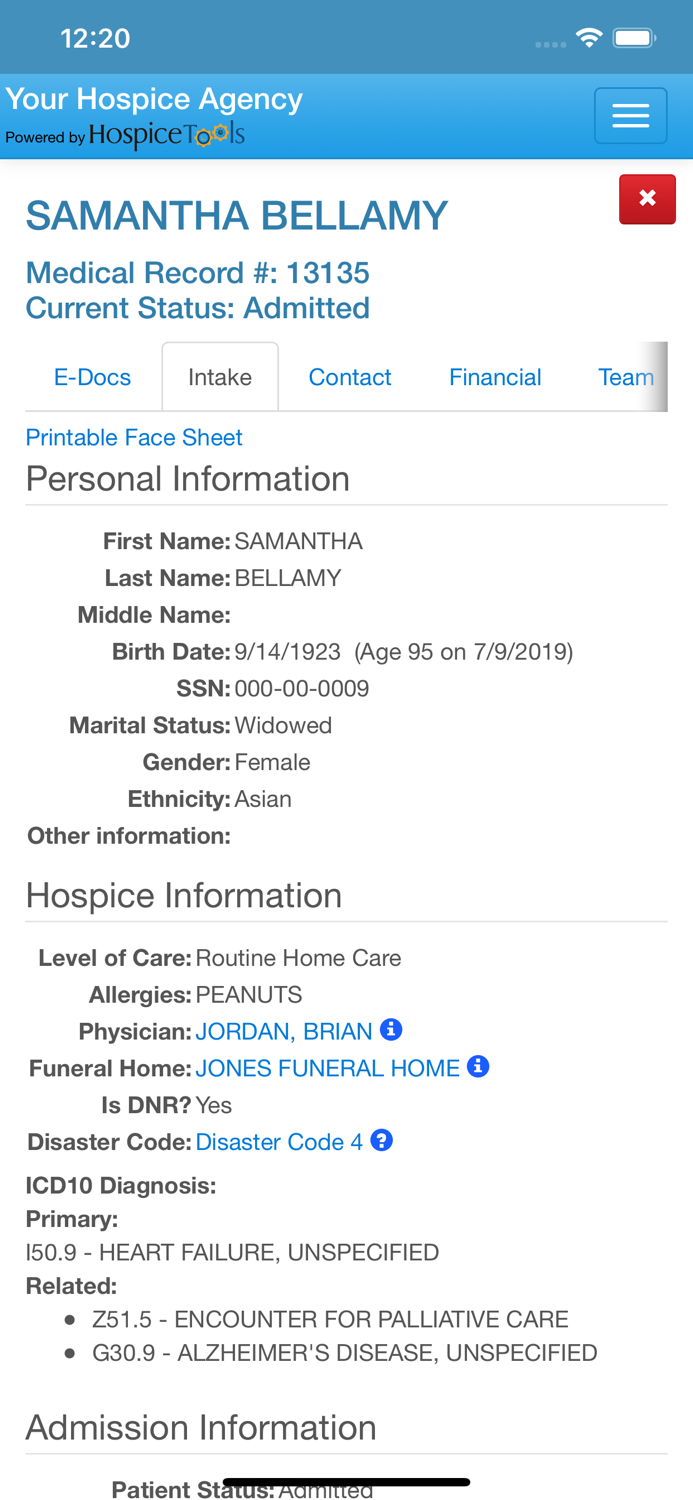Switch to the E-Docs tab
This screenshot has height=1500, width=693.
coord(92,377)
